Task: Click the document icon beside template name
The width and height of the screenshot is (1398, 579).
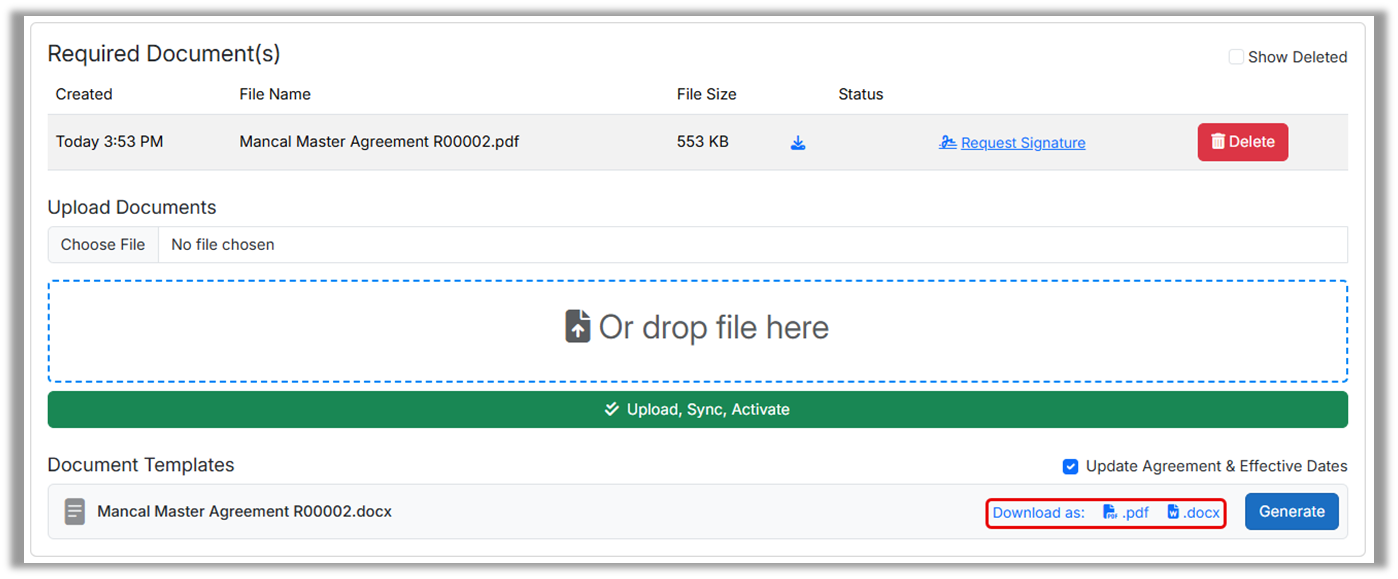Action: coord(75,512)
